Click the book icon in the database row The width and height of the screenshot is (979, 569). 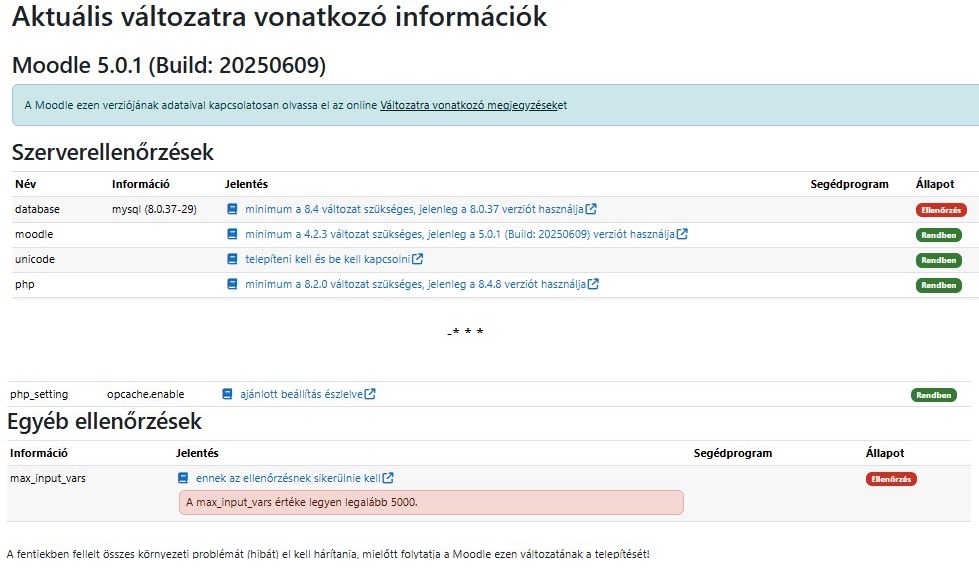click(232, 209)
